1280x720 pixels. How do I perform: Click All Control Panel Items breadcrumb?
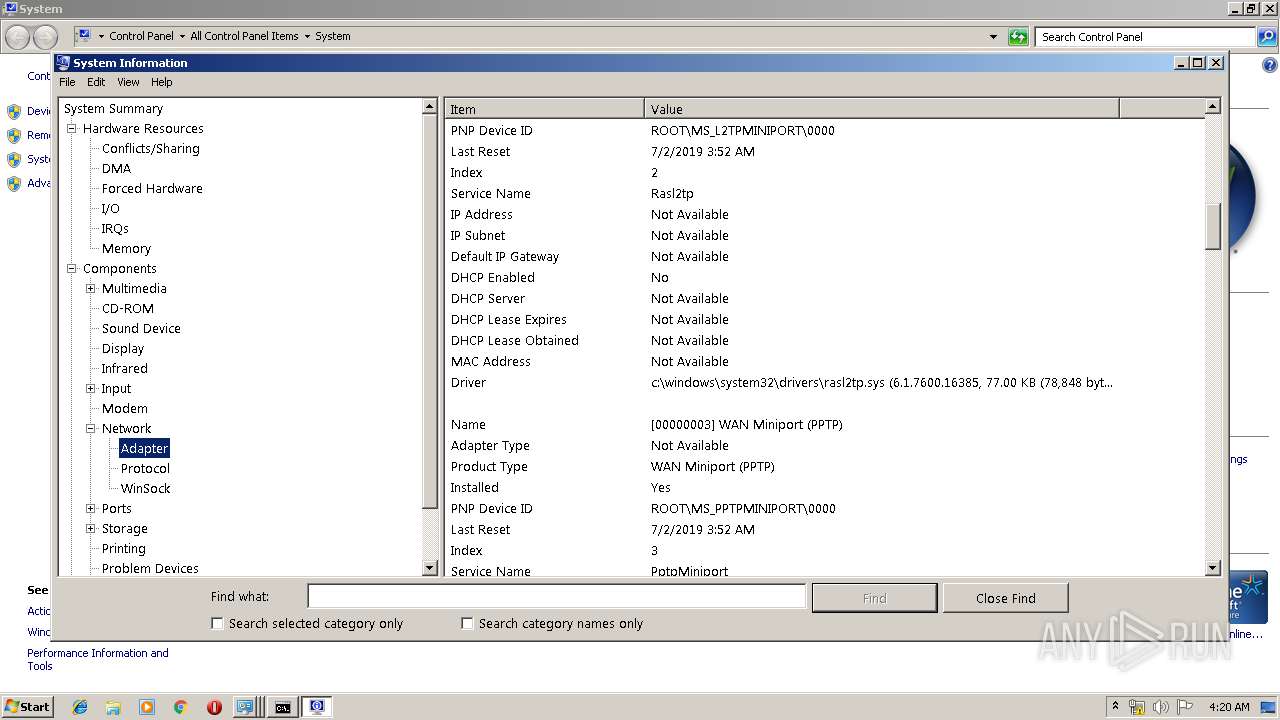(x=244, y=36)
